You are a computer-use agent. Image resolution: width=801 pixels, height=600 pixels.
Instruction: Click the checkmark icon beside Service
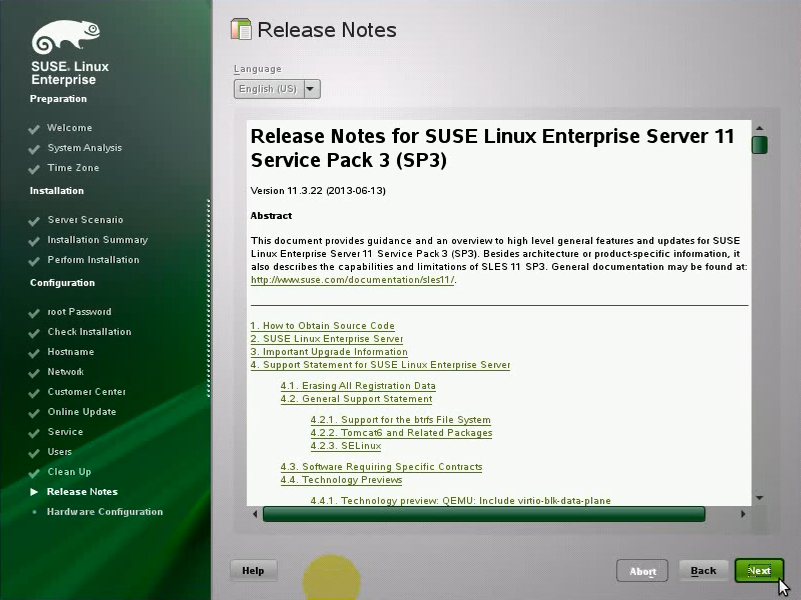coord(34,433)
